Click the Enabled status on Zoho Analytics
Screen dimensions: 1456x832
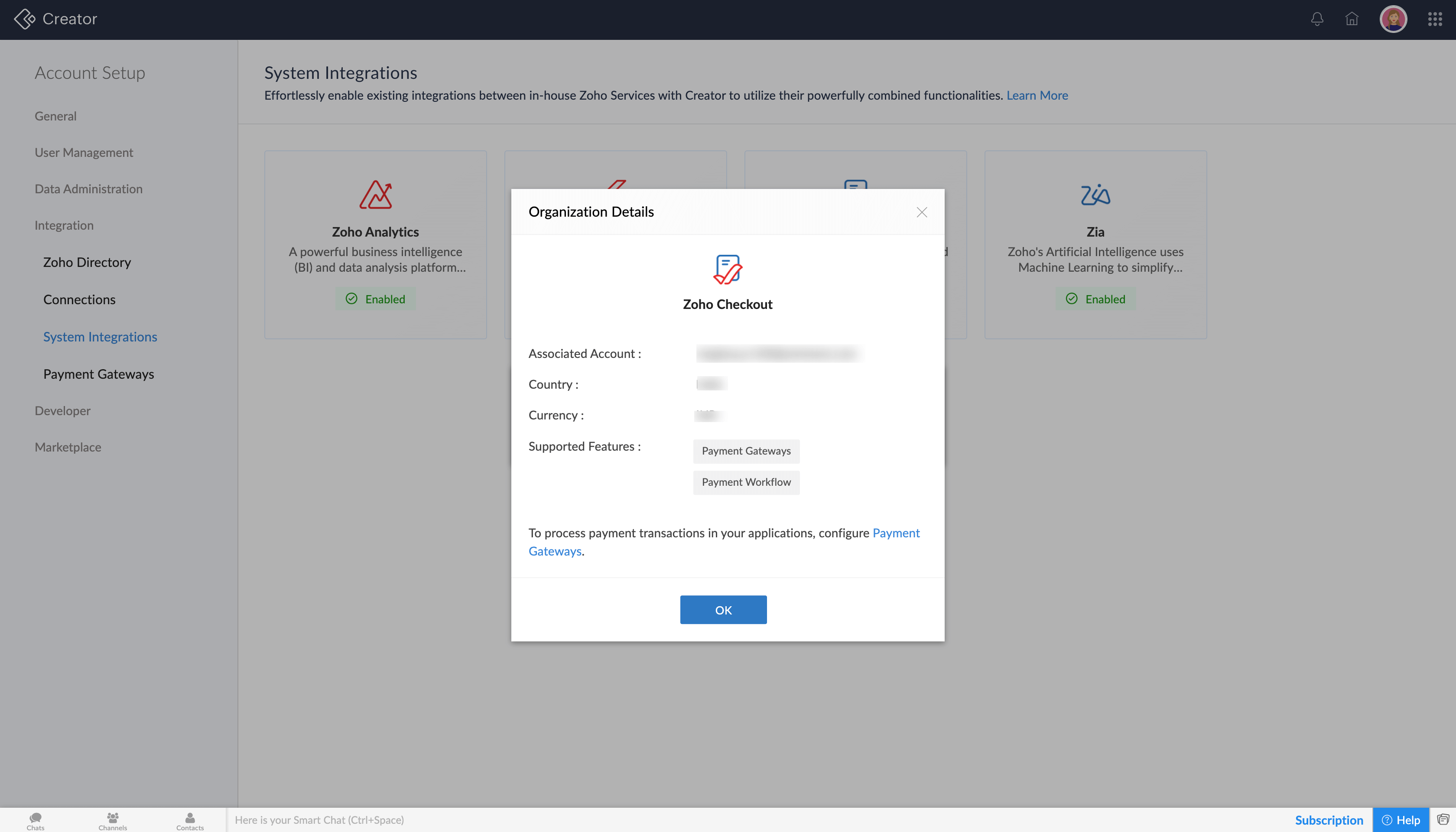pyautogui.click(x=375, y=298)
